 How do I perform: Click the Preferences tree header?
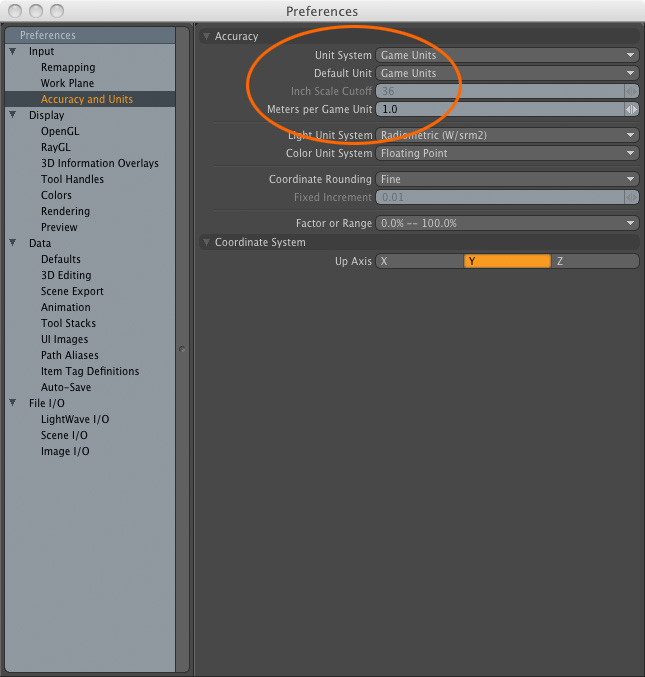90,35
